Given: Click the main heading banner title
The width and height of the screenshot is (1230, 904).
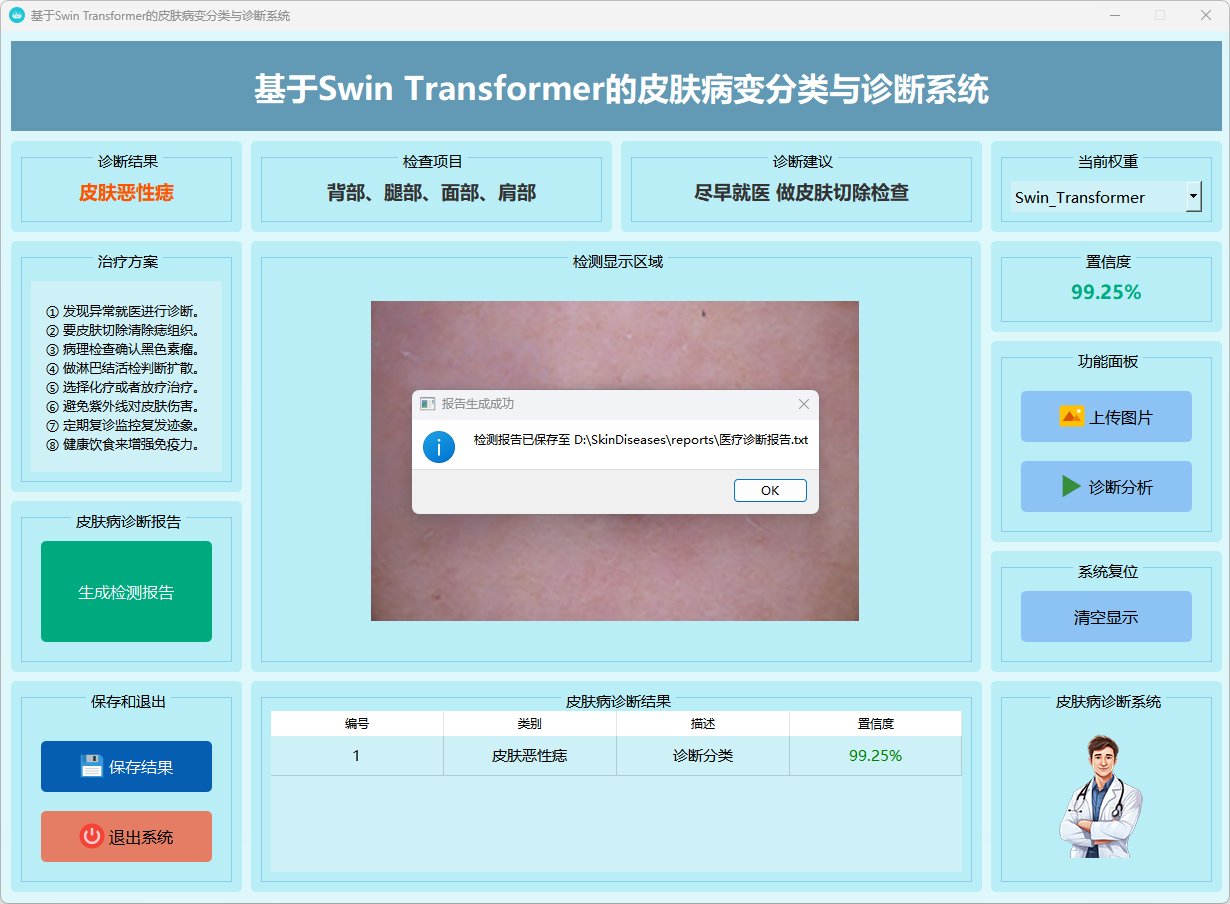Looking at the screenshot, I should pos(621,89).
